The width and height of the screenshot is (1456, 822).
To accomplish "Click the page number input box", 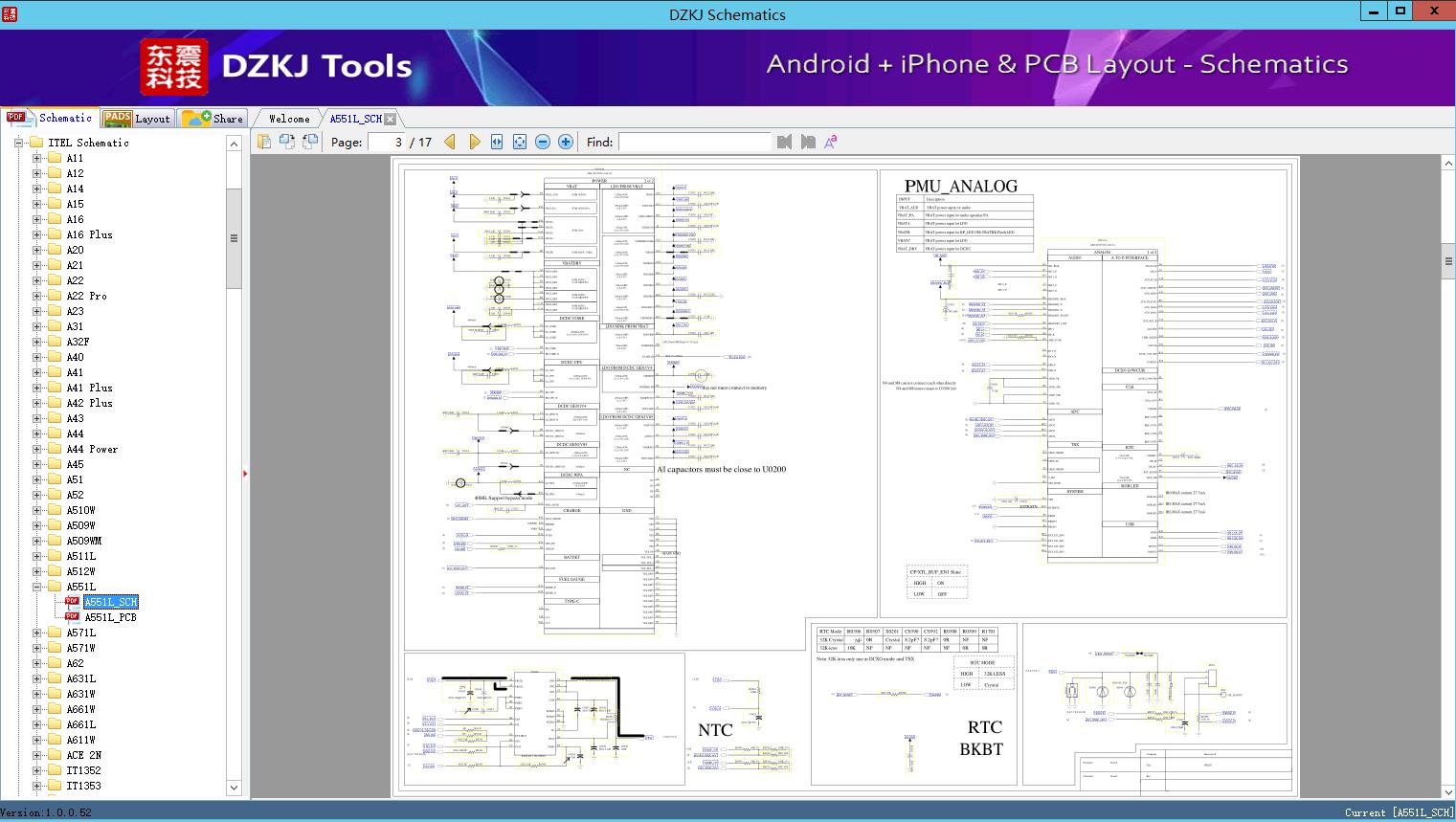I will [387, 142].
